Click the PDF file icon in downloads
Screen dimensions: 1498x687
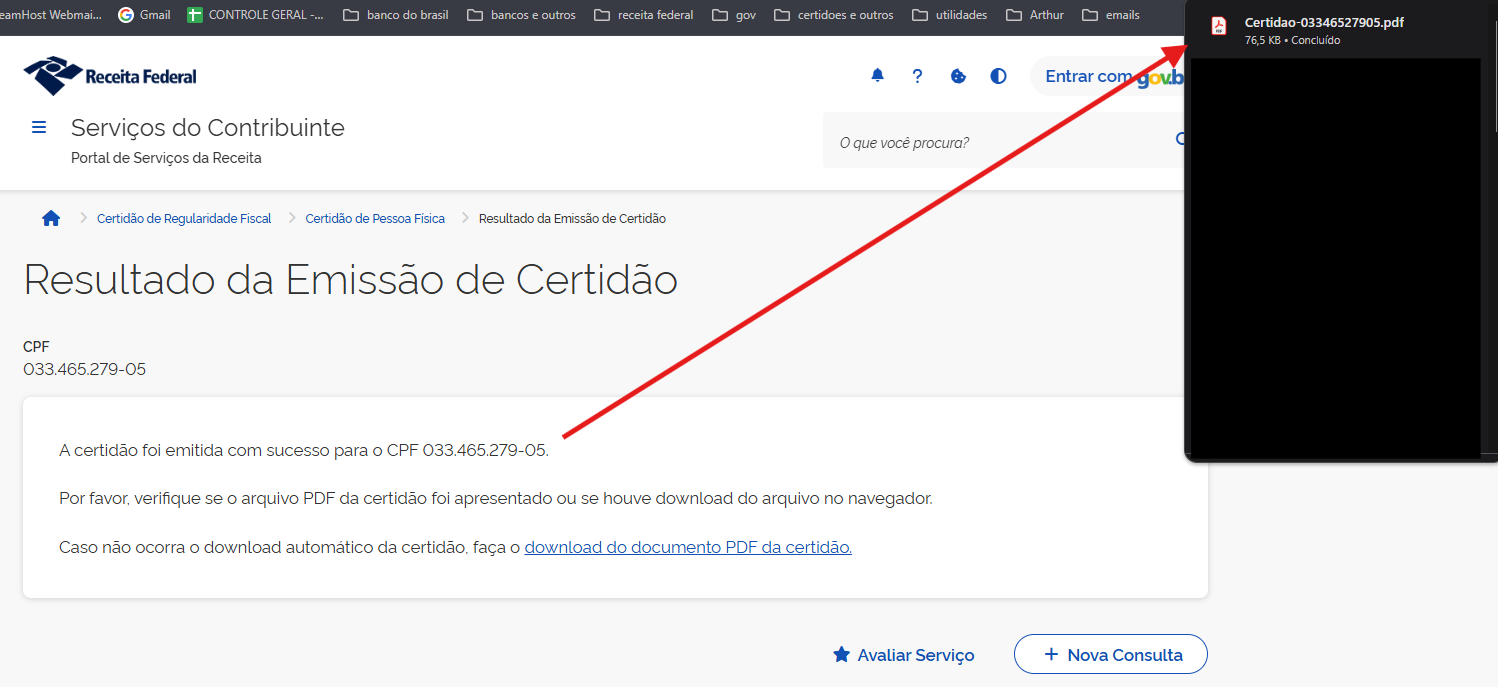(1218, 27)
